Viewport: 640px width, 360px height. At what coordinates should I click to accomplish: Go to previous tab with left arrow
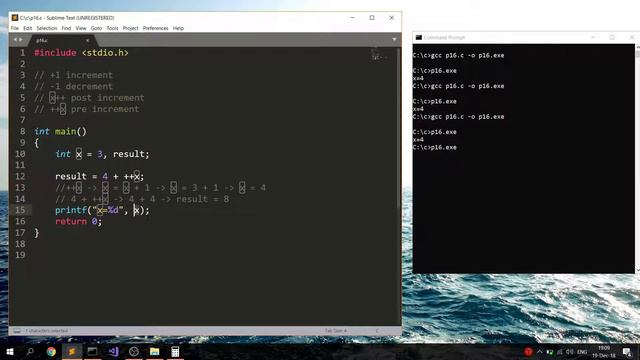click(16, 40)
